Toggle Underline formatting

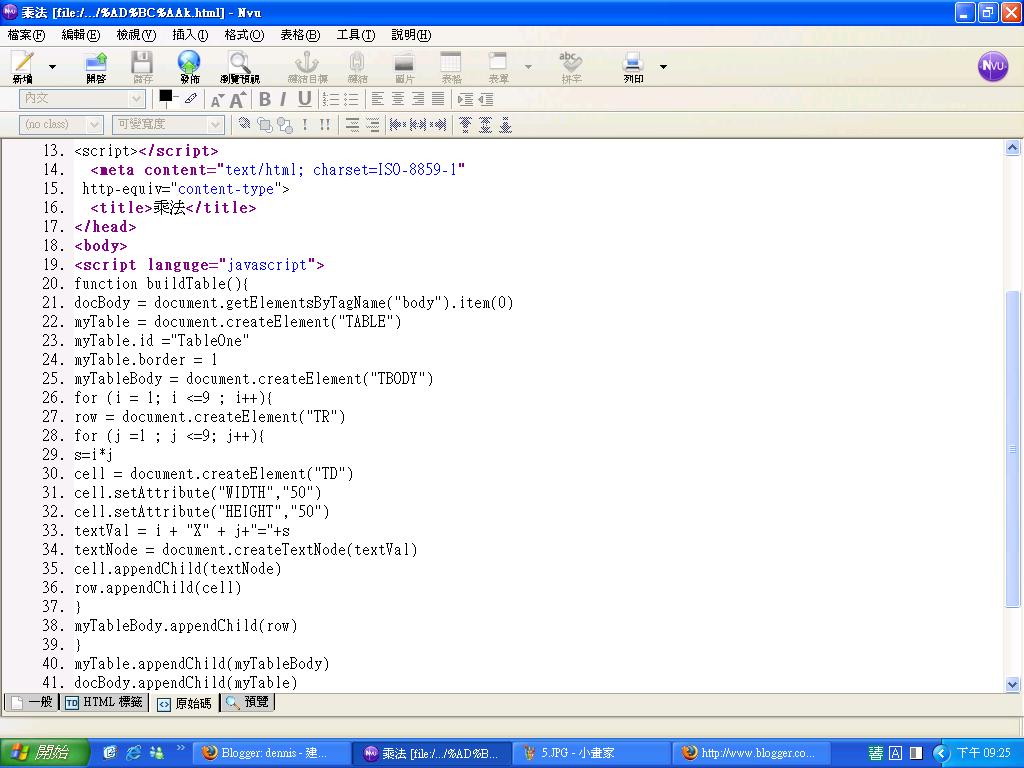point(304,99)
